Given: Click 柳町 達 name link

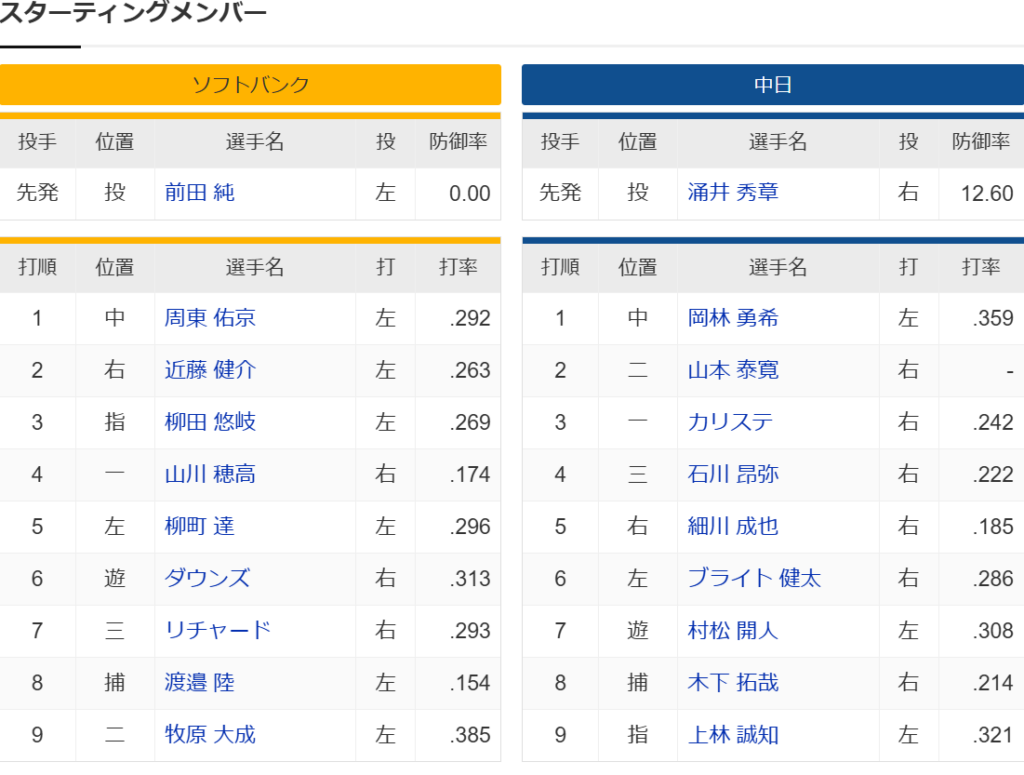Looking at the screenshot, I should 199,526.
